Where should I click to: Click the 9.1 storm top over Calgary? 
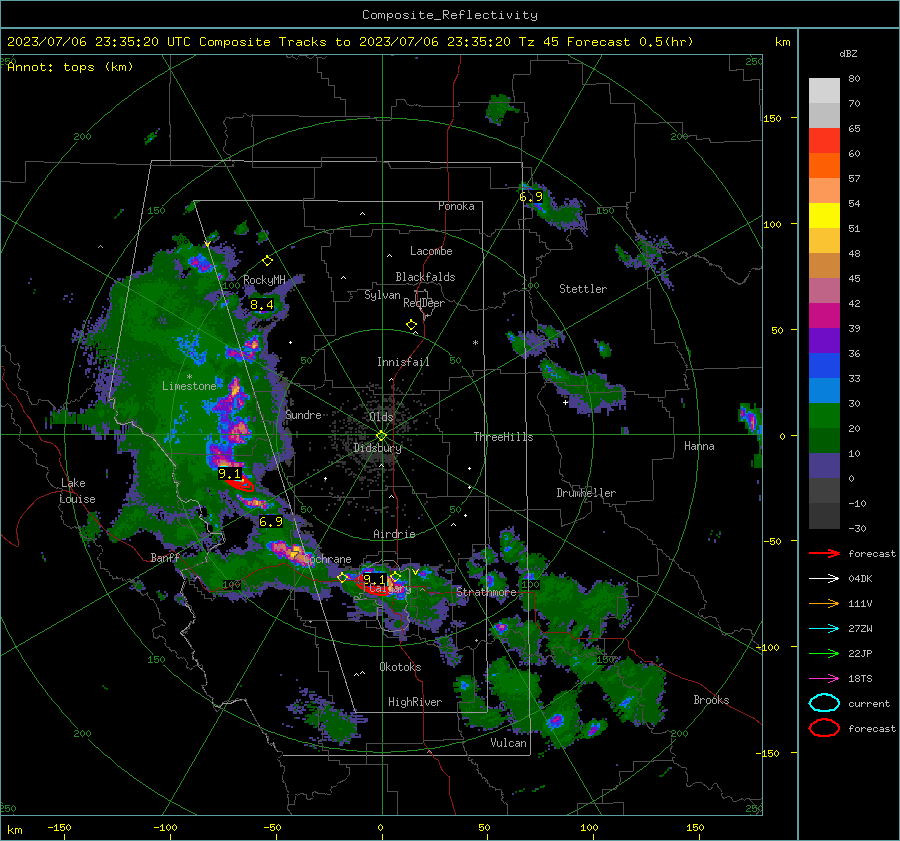click(x=374, y=579)
